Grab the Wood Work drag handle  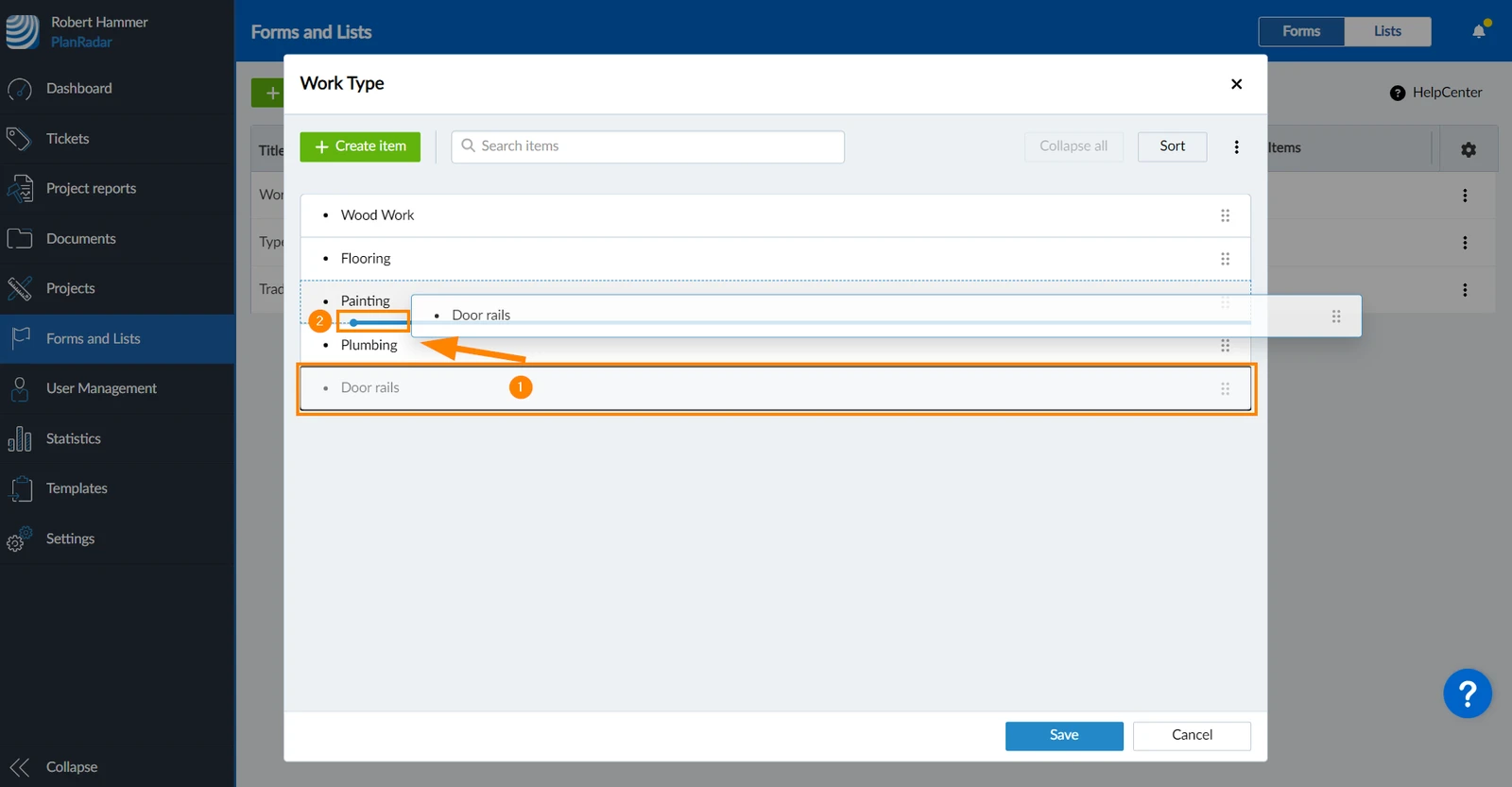pos(1225,215)
